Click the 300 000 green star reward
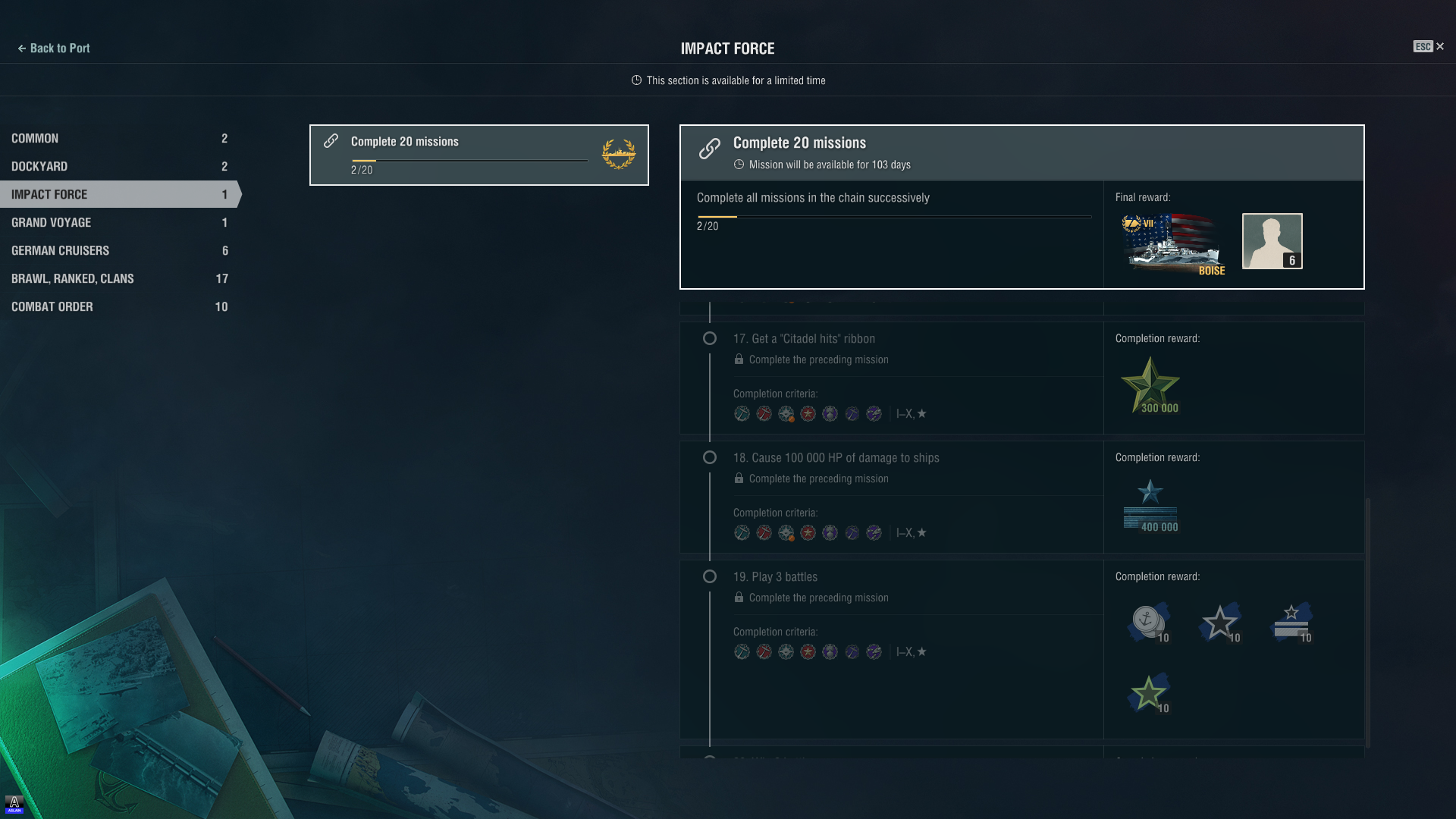1456x819 pixels. [1150, 385]
